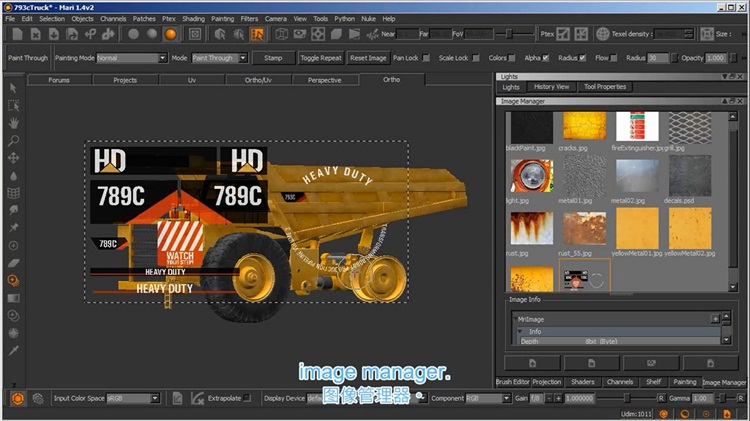Adjust the Texel density stepper arrows
The image size is (750, 421).
click(689, 34)
